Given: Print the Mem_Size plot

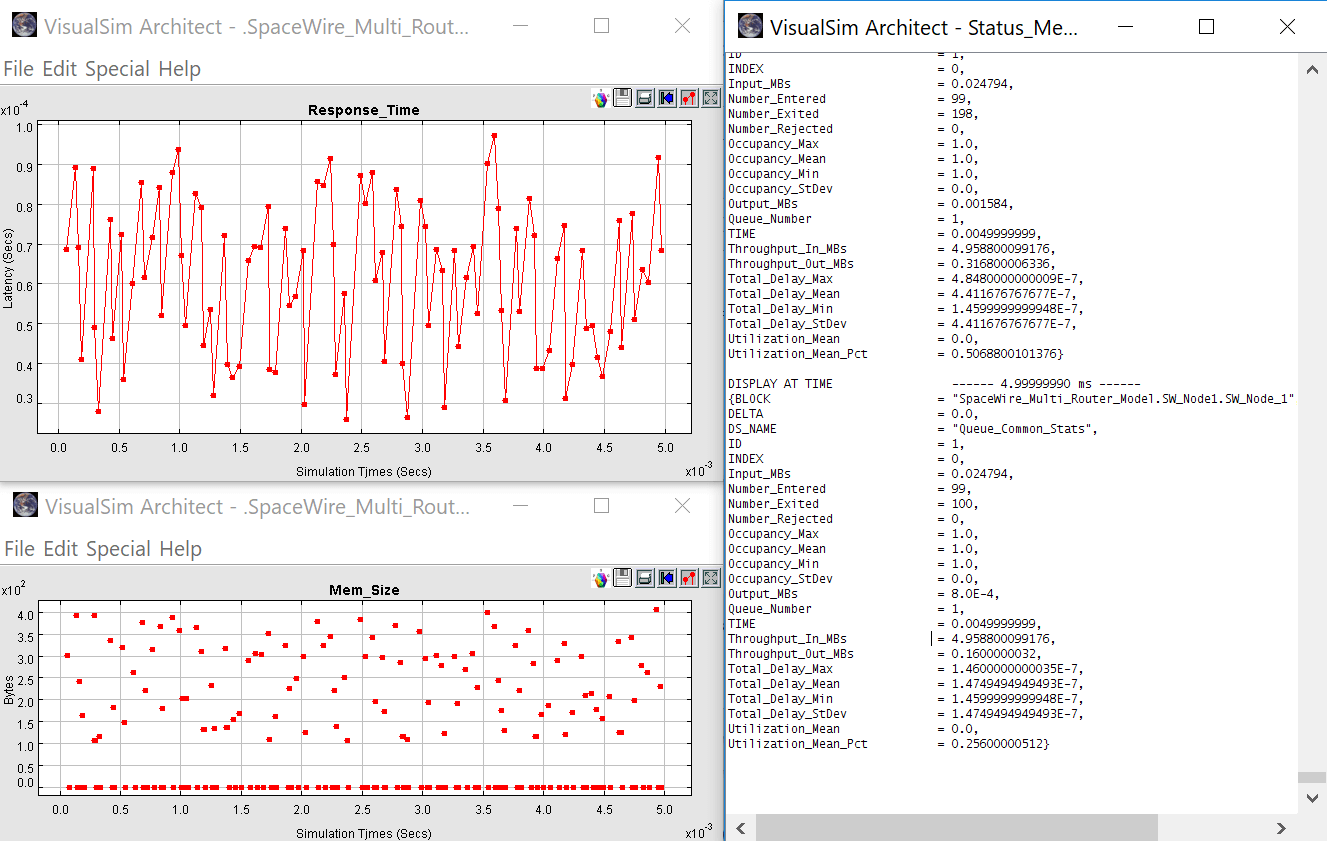Looking at the screenshot, I should coord(644,578).
